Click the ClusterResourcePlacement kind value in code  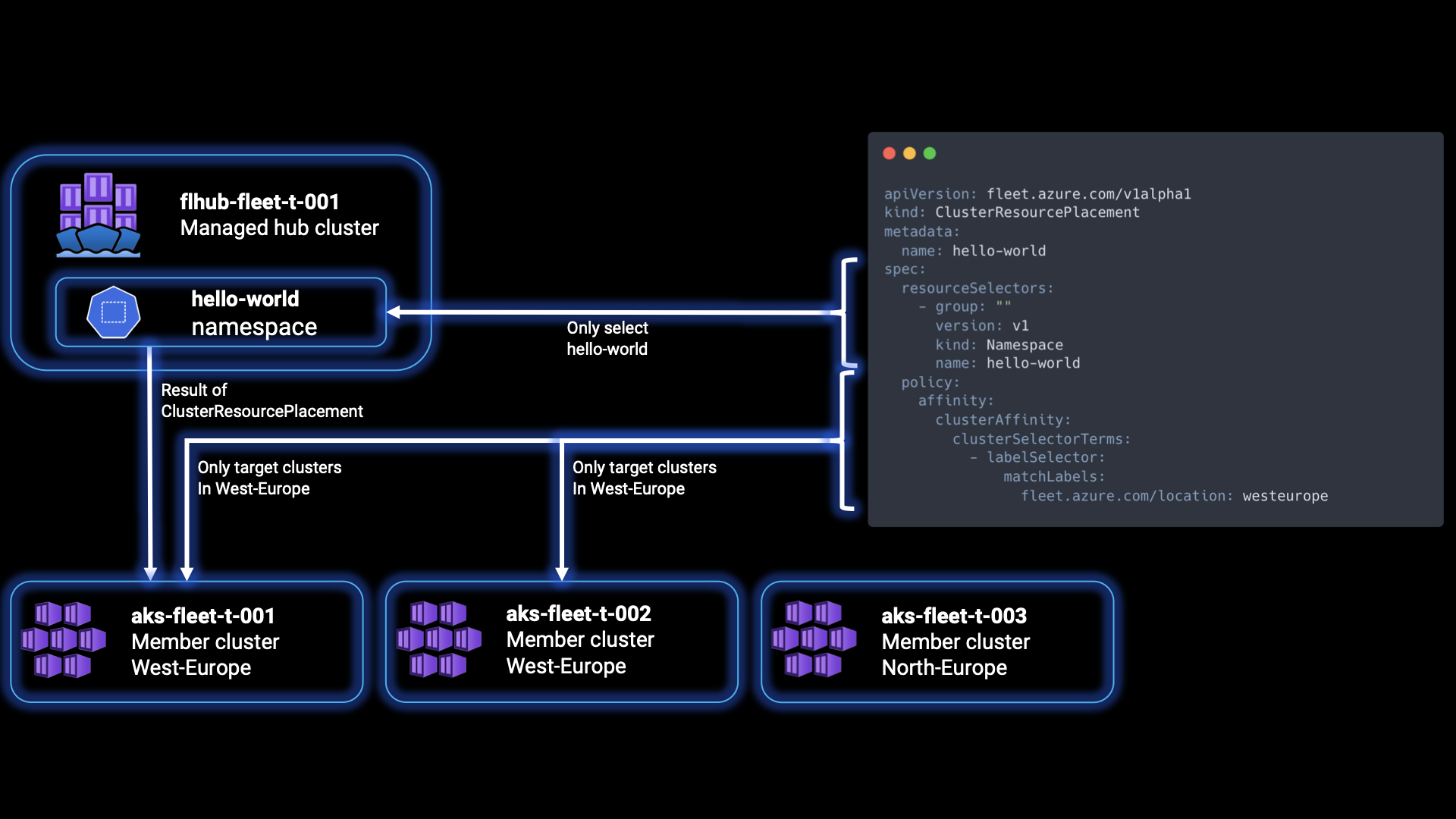[1037, 212]
